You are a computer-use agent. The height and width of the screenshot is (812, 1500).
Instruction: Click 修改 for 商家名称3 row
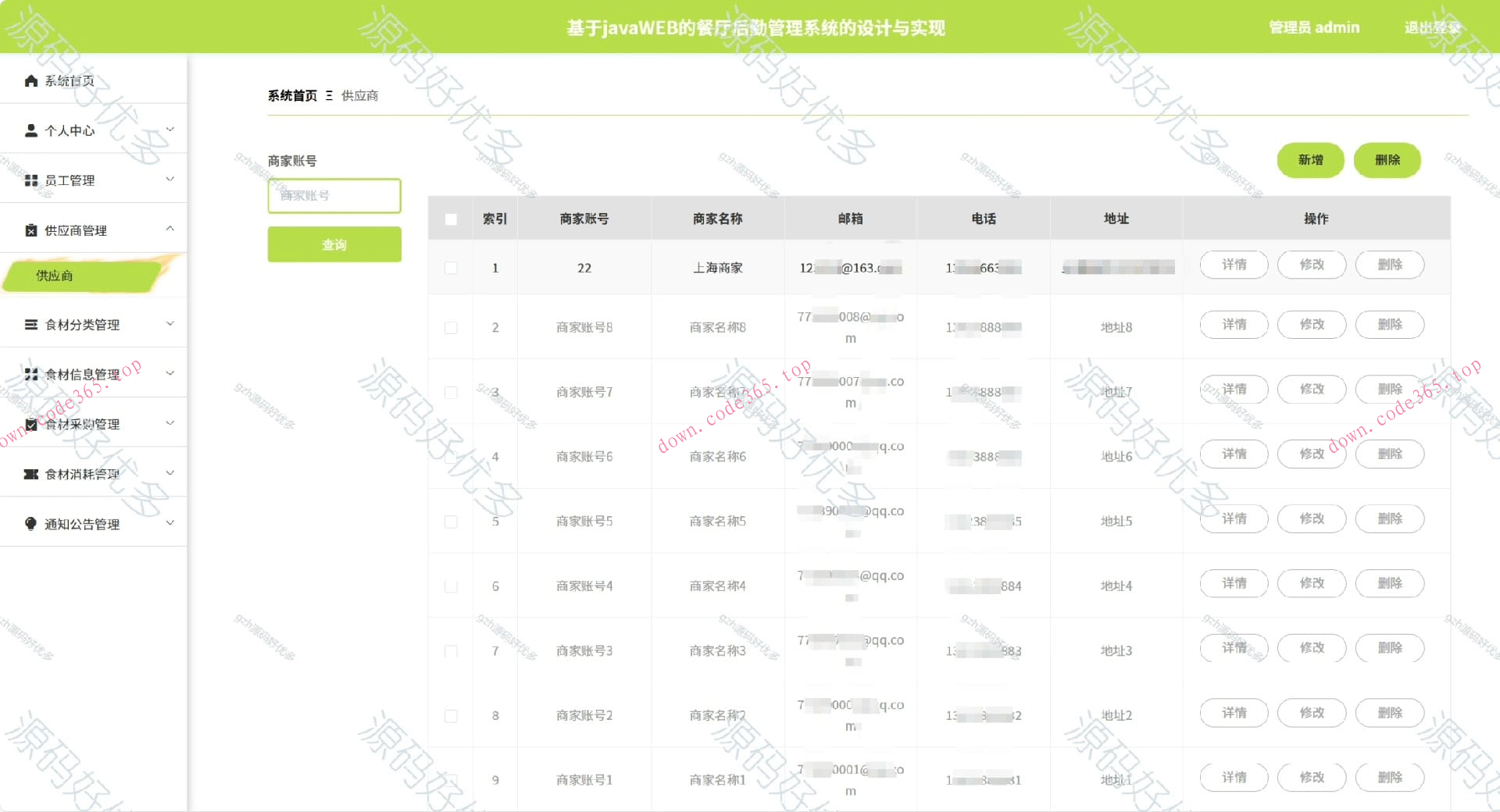(1312, 648)
